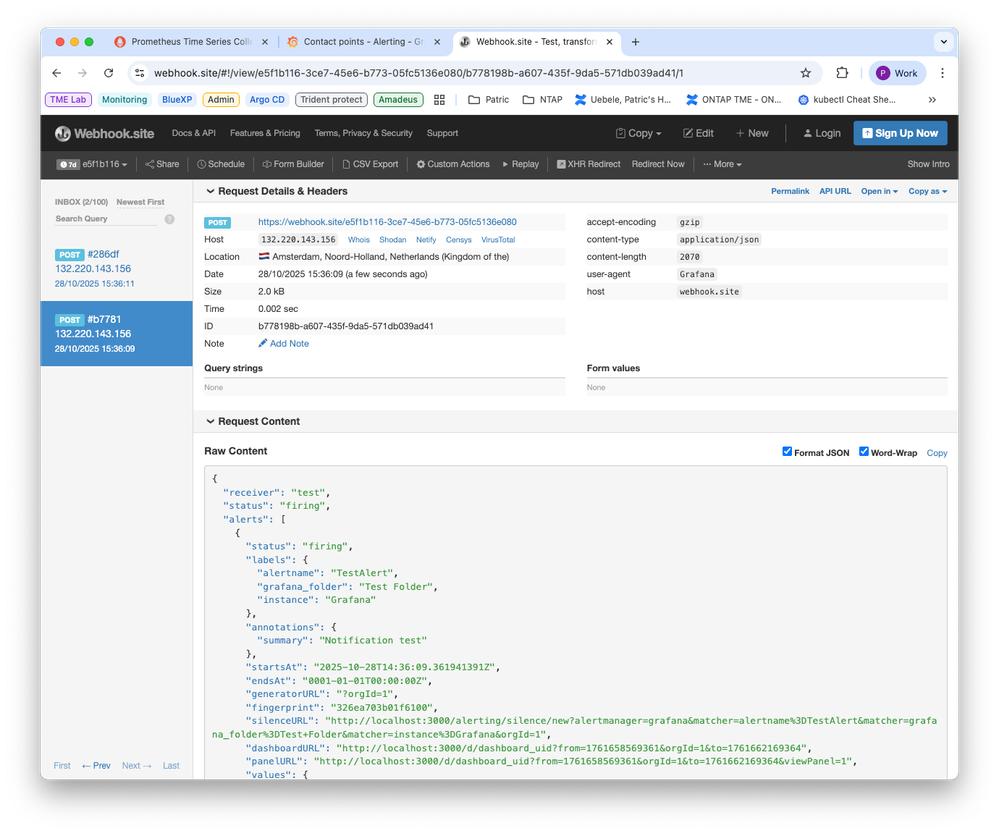The width and height of the screenshot is (999, 833).
Task: Bookmark this page with star icon
Action: click(x=805, y=73)
